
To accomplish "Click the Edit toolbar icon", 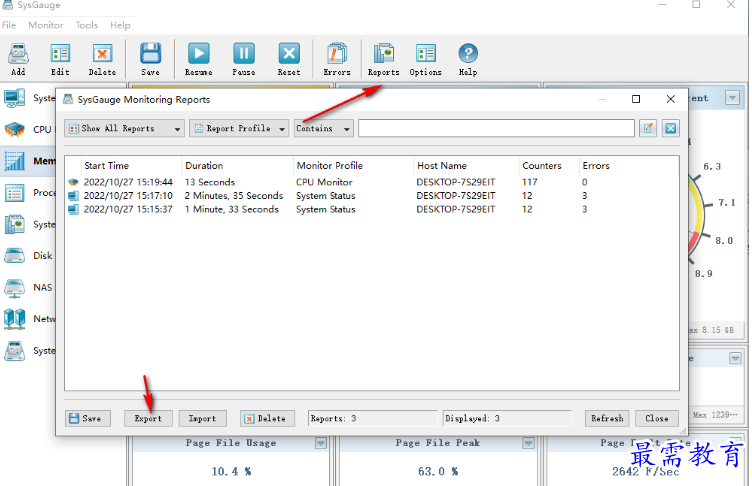I will tap(60, 54).
